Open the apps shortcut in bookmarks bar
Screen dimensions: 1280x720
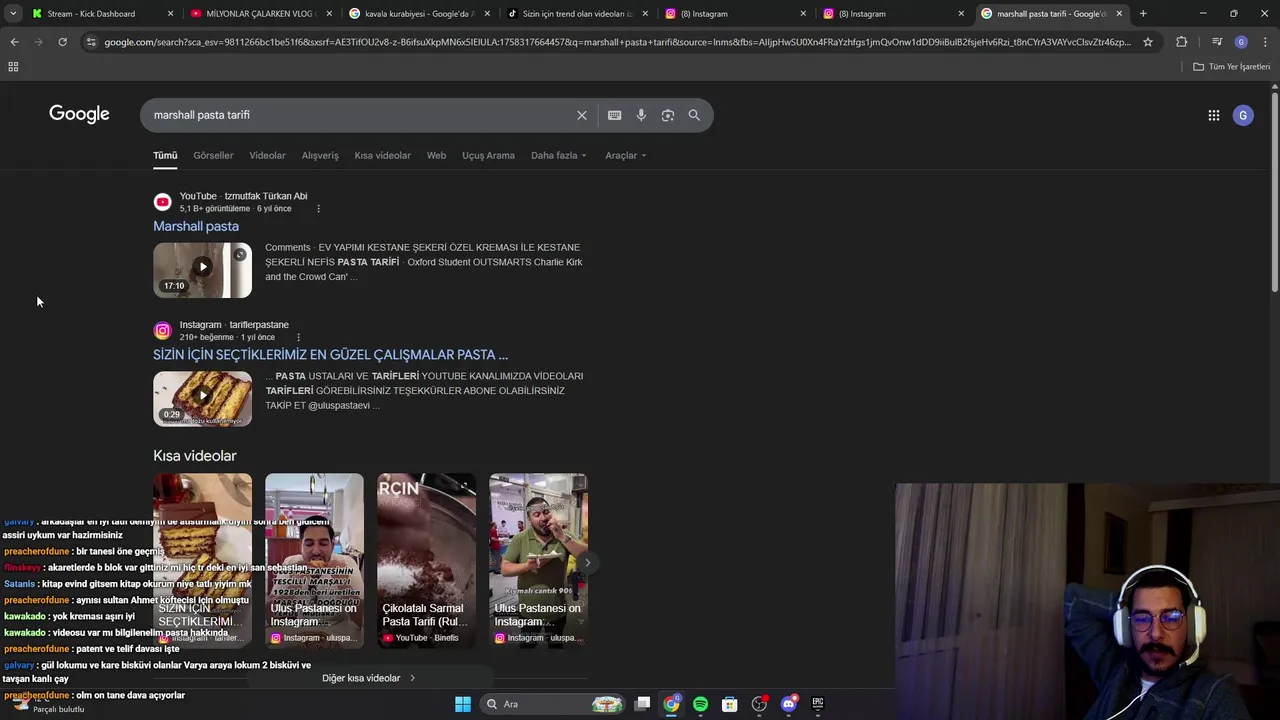pos(13,66)
